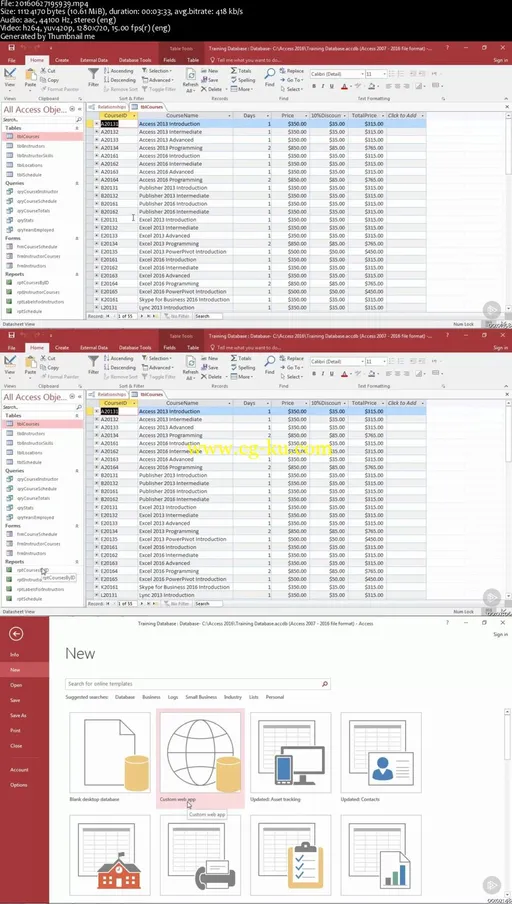Open rptSchedule in second Access frame navigation
The height and width of the screenshot is (904, 512).
click(29, 599)
